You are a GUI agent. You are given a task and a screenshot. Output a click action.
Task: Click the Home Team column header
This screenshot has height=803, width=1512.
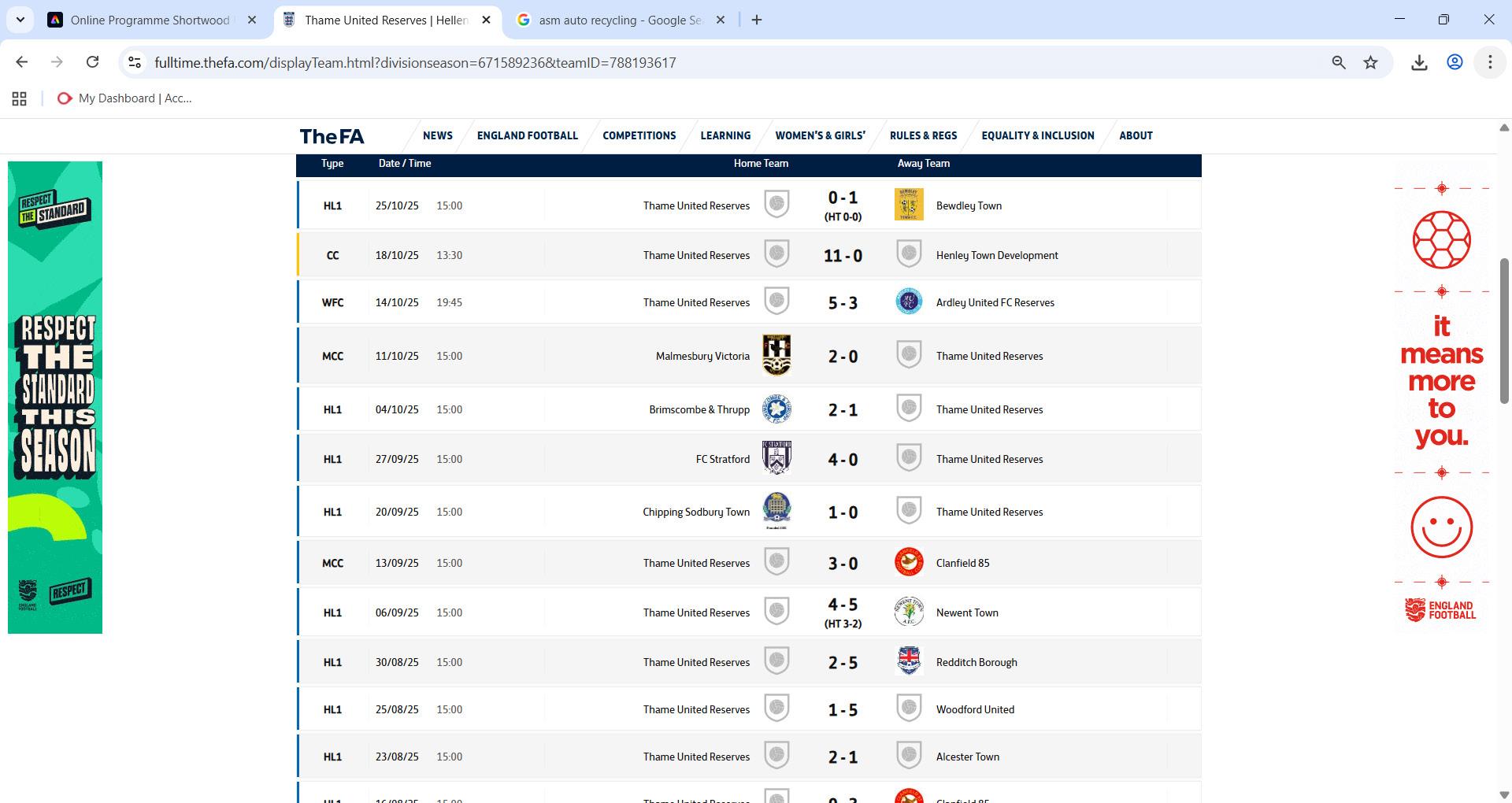(761, 163)
